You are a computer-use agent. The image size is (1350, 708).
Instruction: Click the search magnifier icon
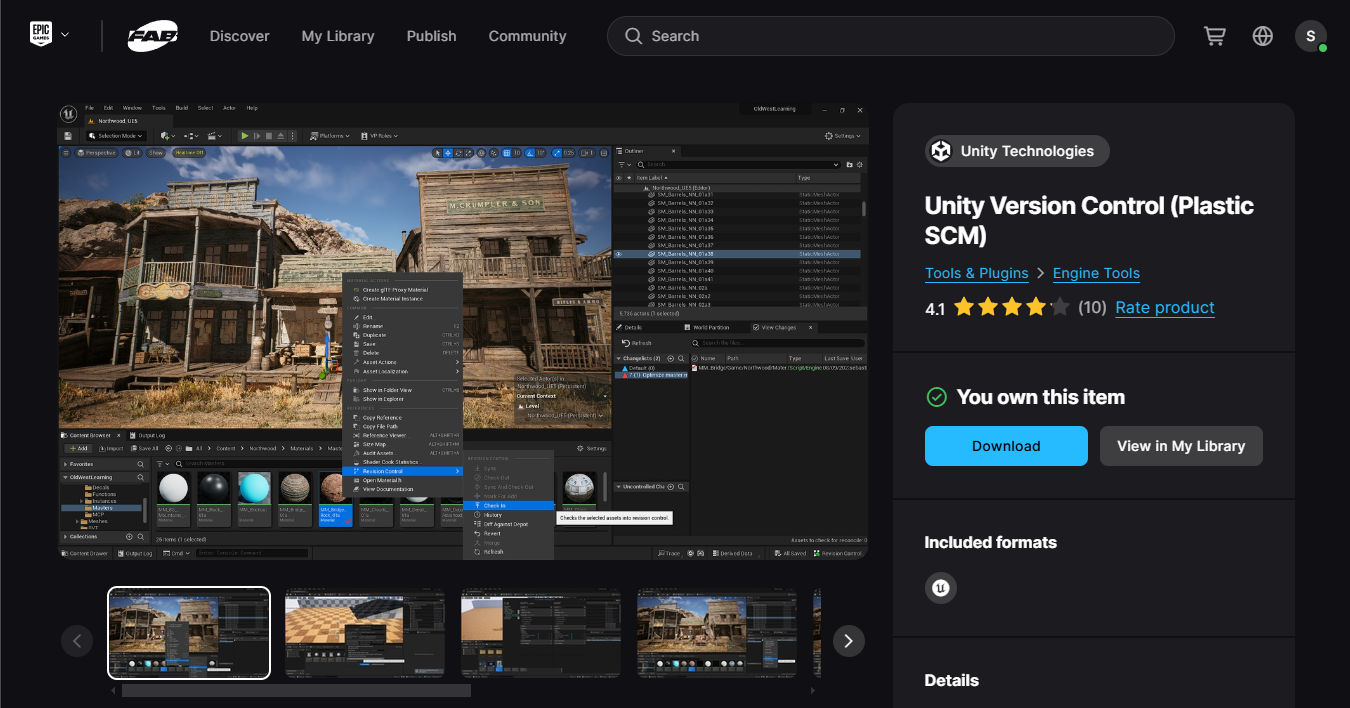coord(633,36)
